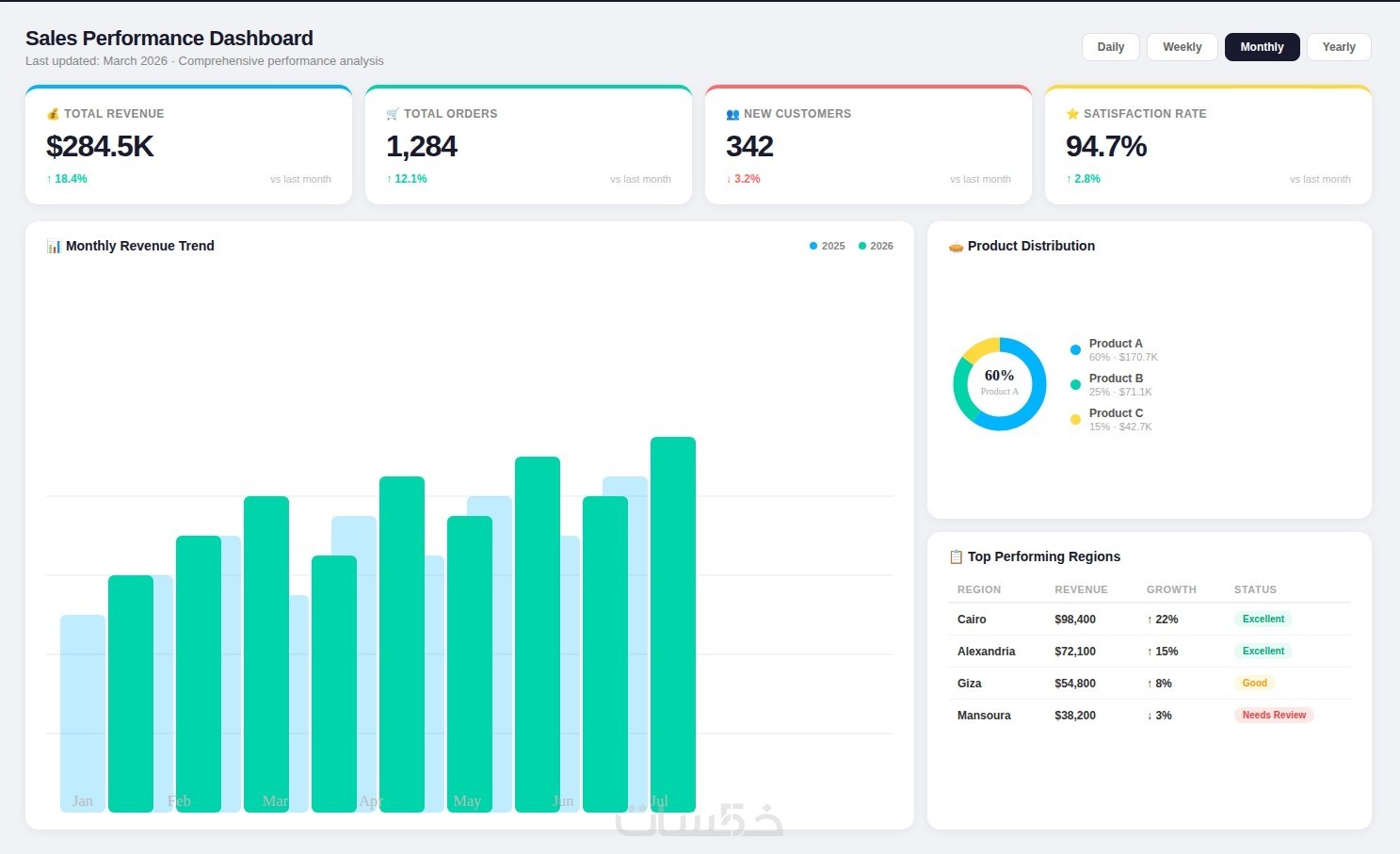
Task: Click the pie icon beside Product Distribution
Action: (x=956, y=246)
